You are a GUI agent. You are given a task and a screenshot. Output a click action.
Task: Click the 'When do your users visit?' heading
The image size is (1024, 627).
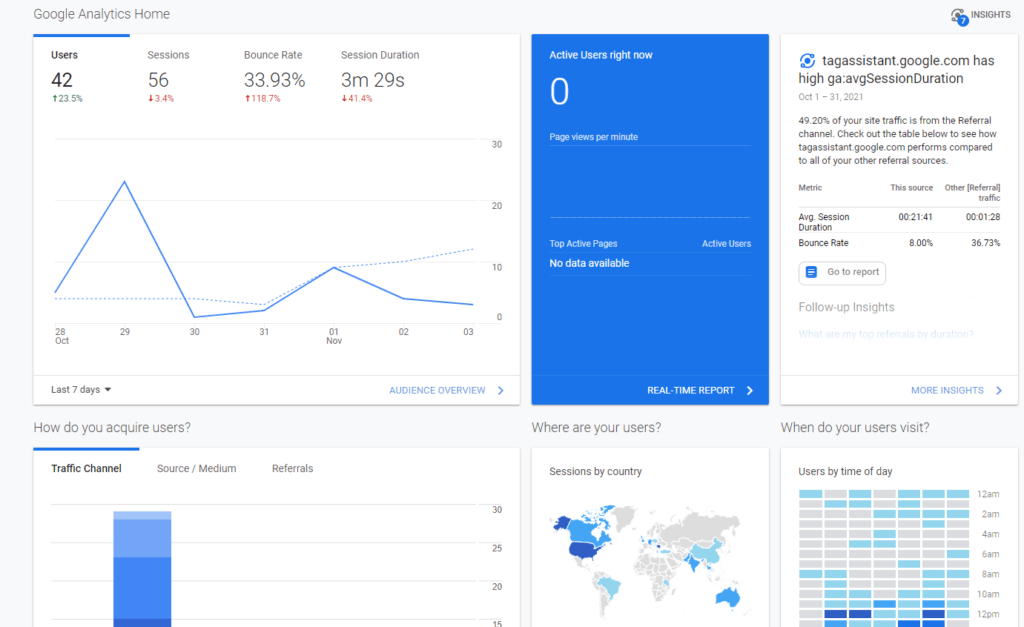pyautogui.click(x=855, y=428)
